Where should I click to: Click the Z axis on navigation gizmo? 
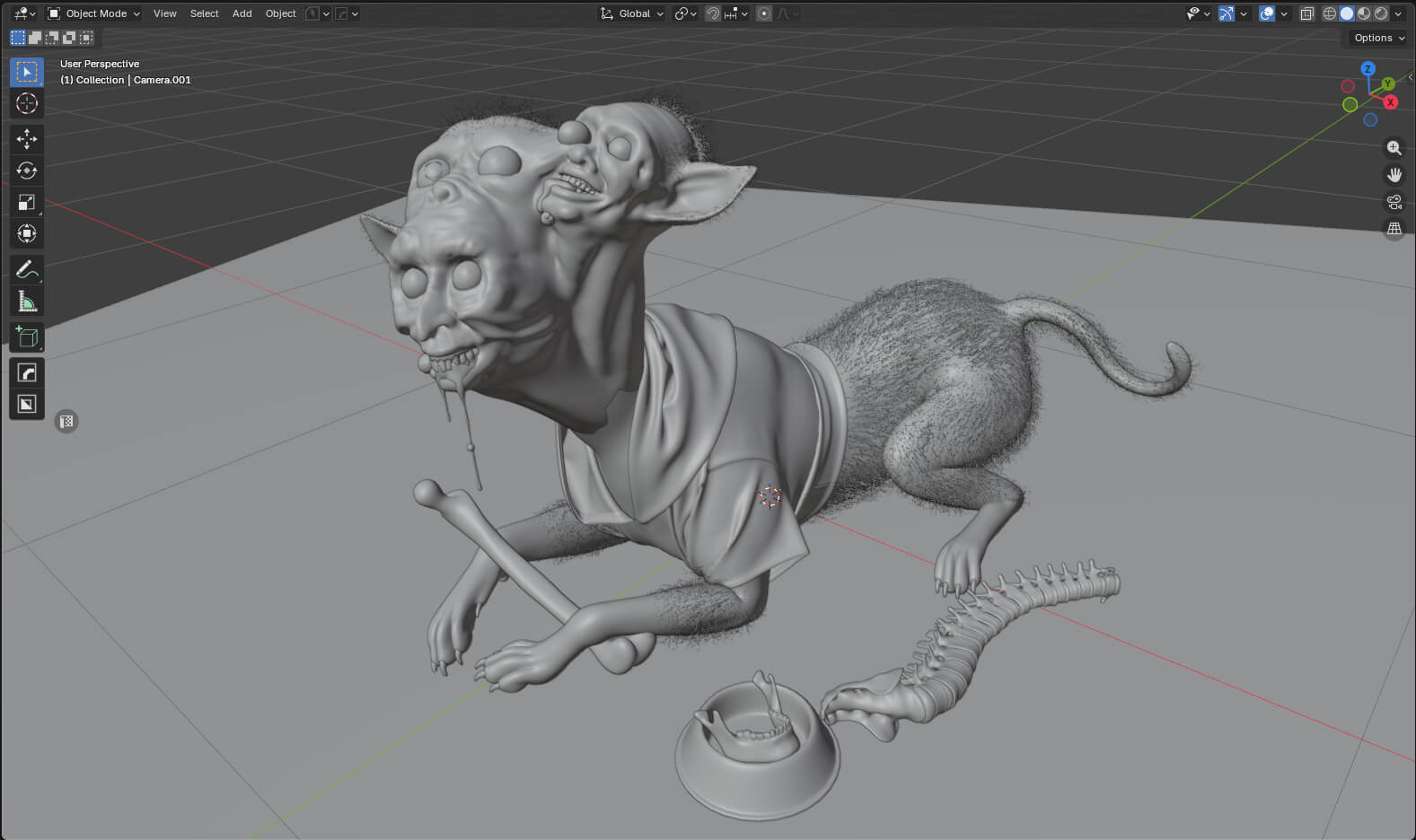[1368, 69]
